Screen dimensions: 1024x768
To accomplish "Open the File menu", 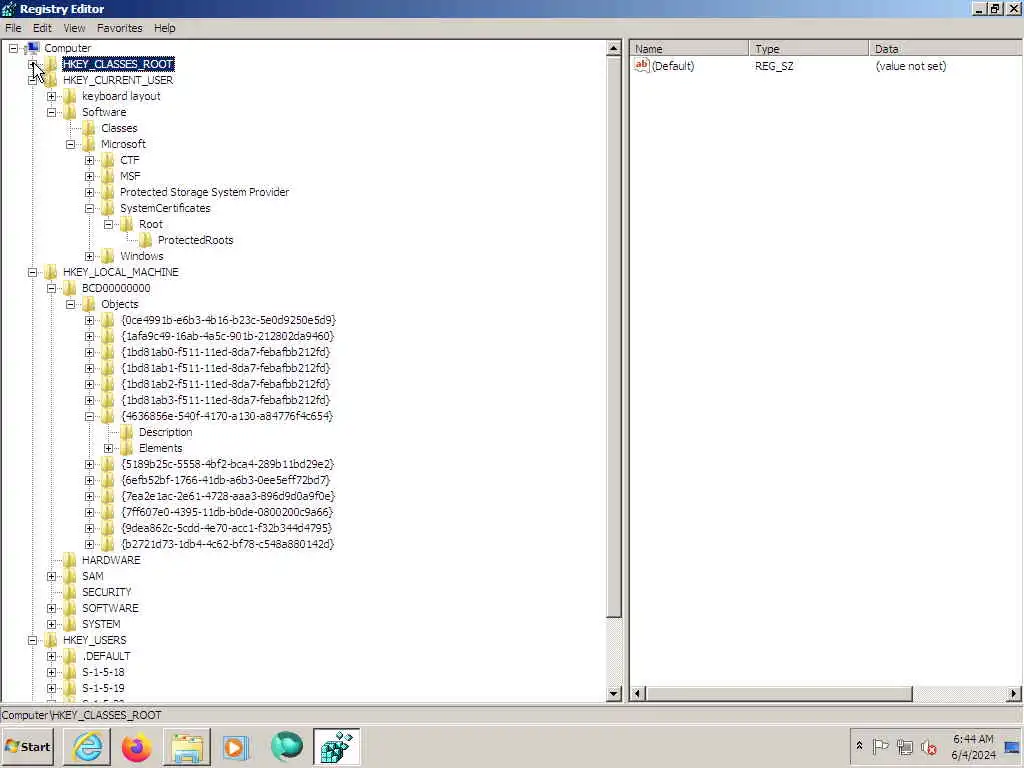I will [13, 28].
